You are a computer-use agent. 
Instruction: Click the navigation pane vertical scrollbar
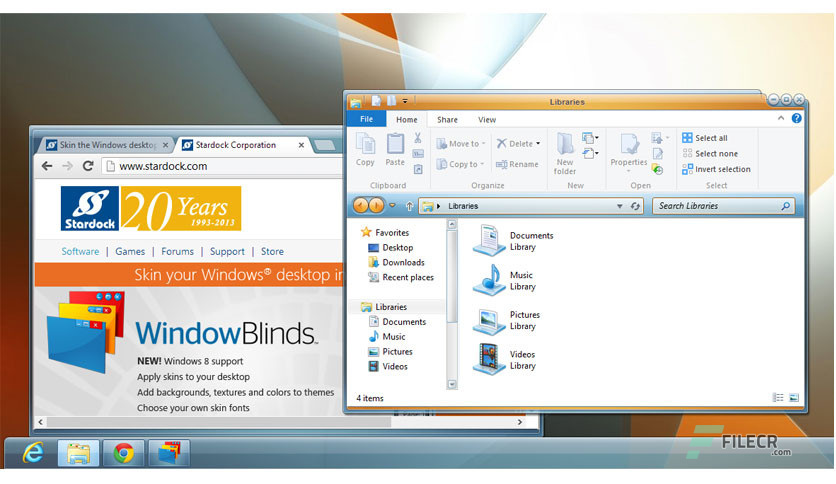pos(452,304)
